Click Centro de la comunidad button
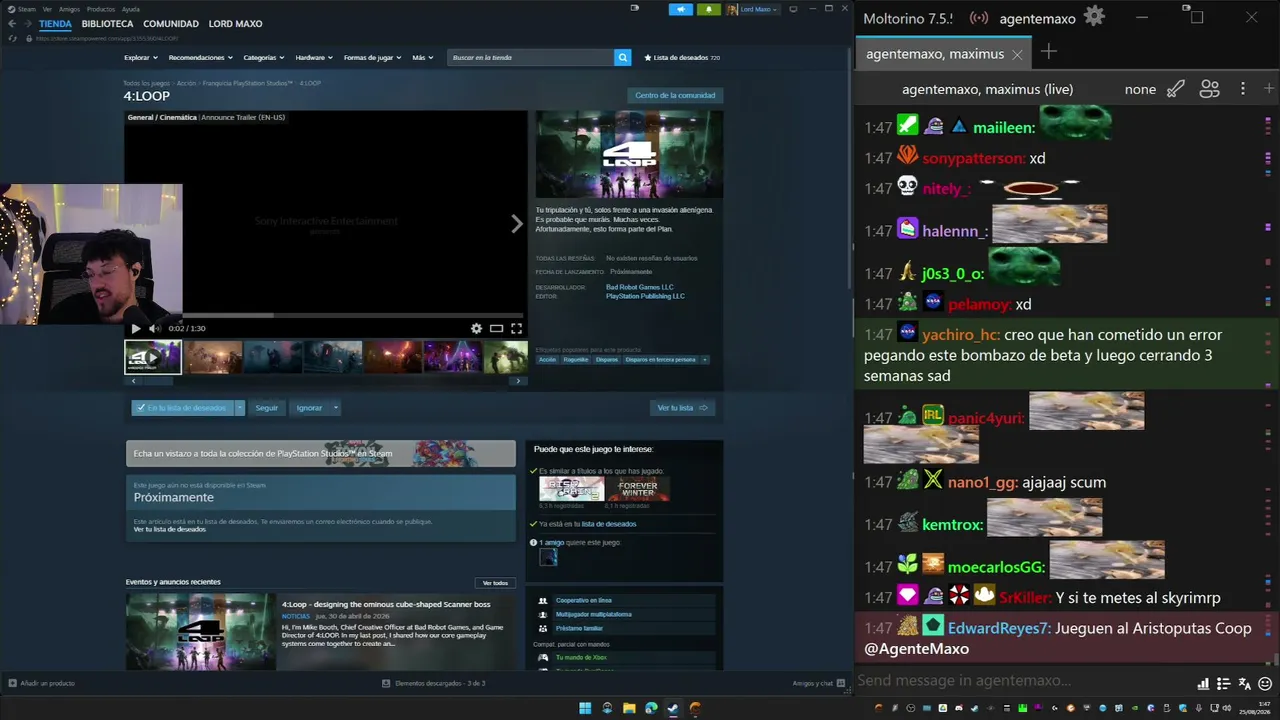The width and height of the screenshot is (1280, 720). click(x=675, y=96)
